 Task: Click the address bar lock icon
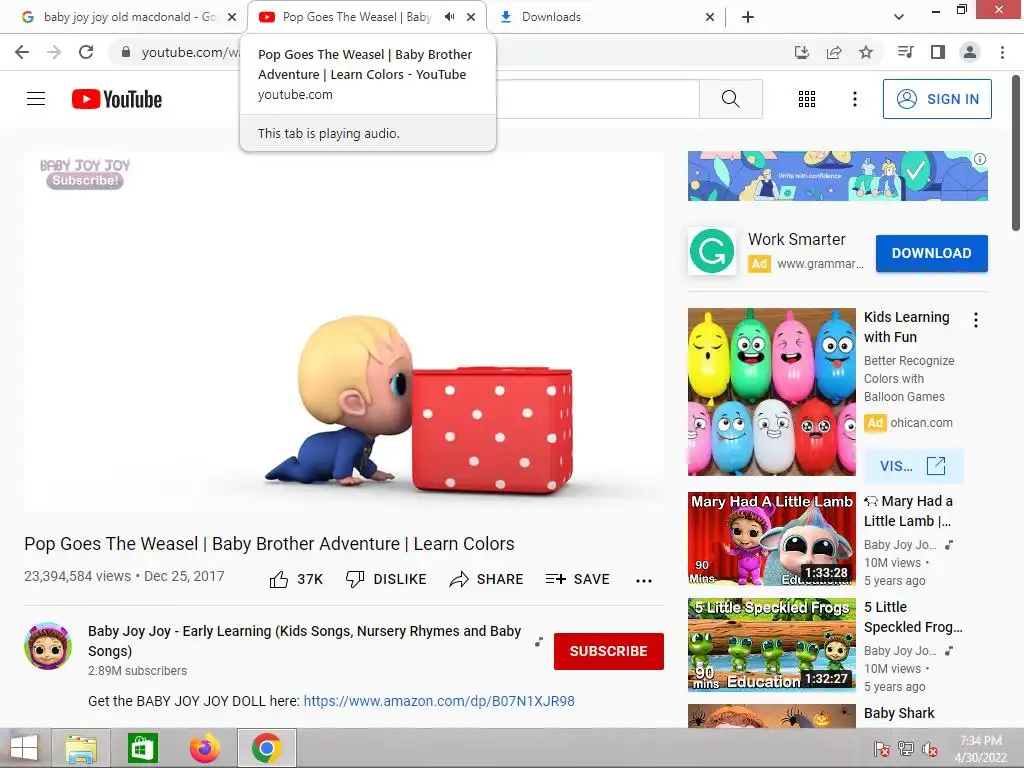[x=125, y=52]
